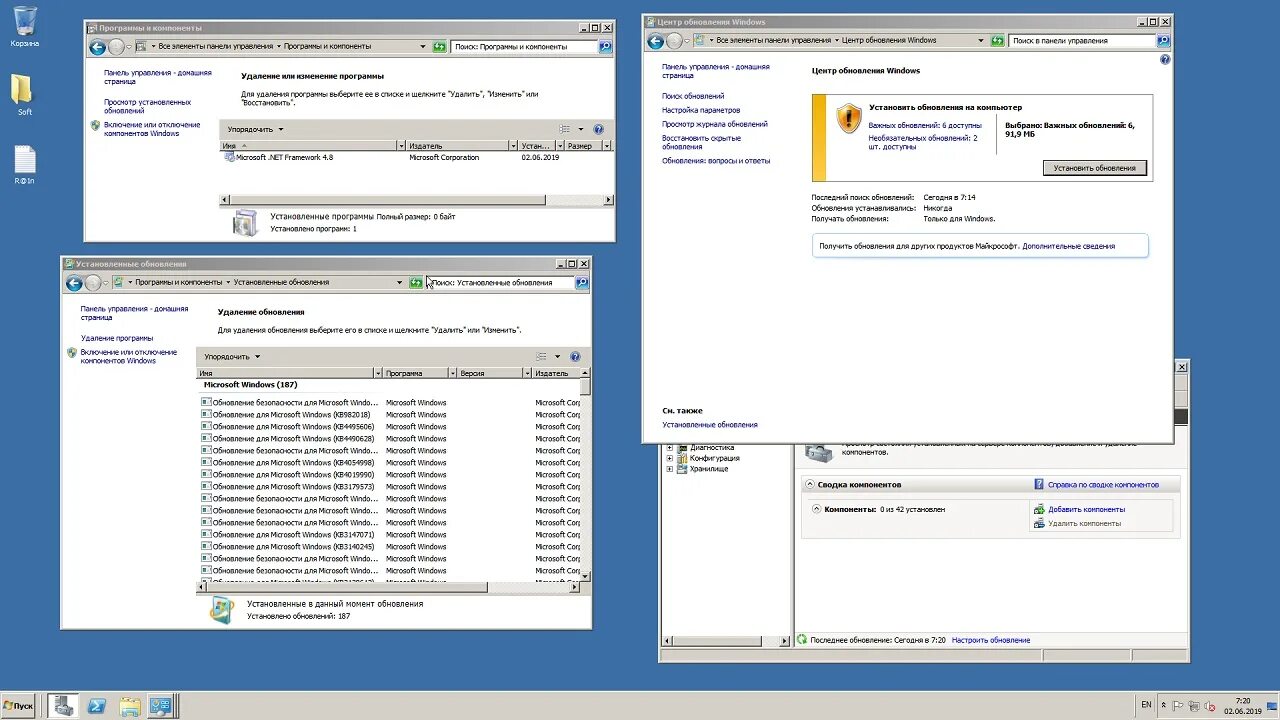The width and height of the screenshot is (1280, 720).
Task: Open the R@In file on desktop
Action: pos(25,165)
